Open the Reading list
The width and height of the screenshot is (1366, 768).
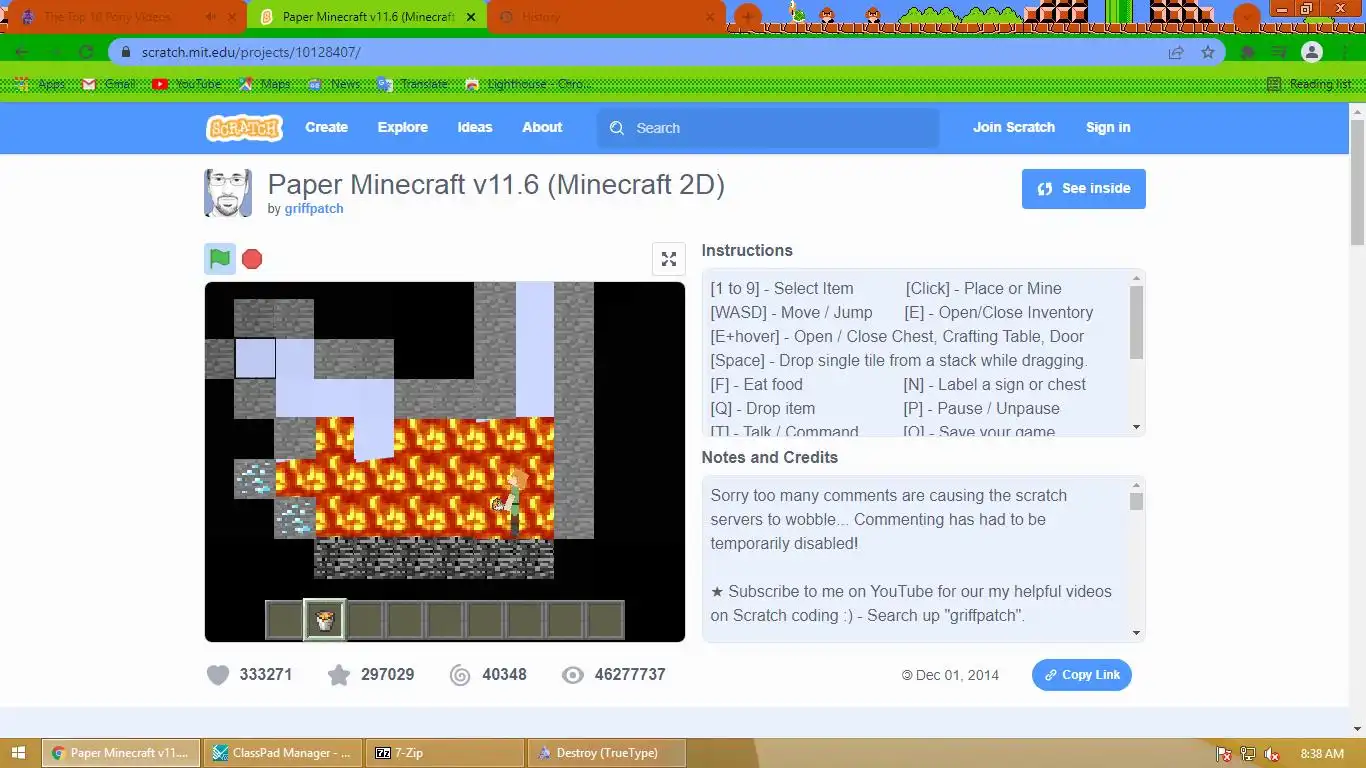coord(1308,84)
